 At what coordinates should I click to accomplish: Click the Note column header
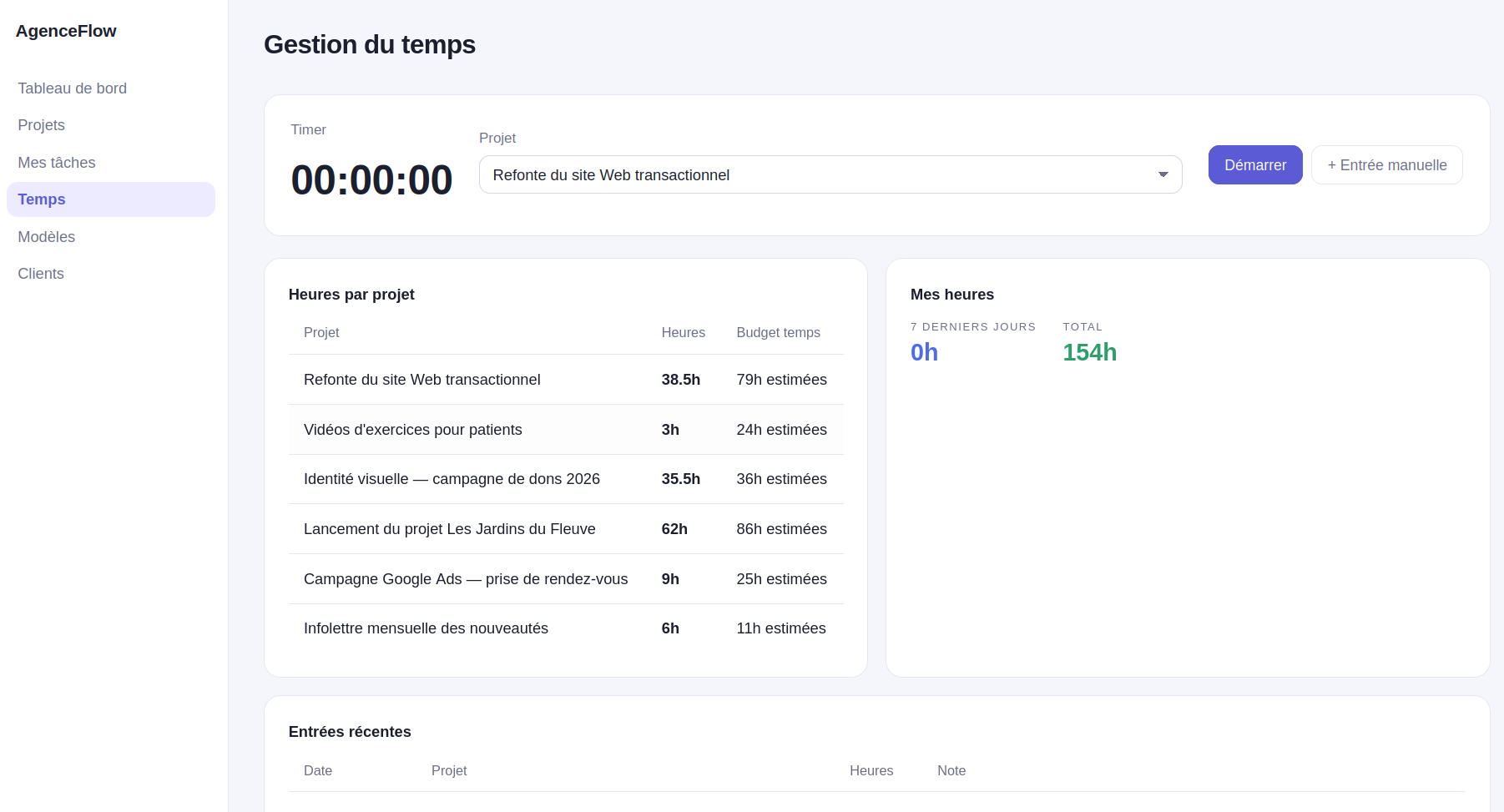point(951,770)
